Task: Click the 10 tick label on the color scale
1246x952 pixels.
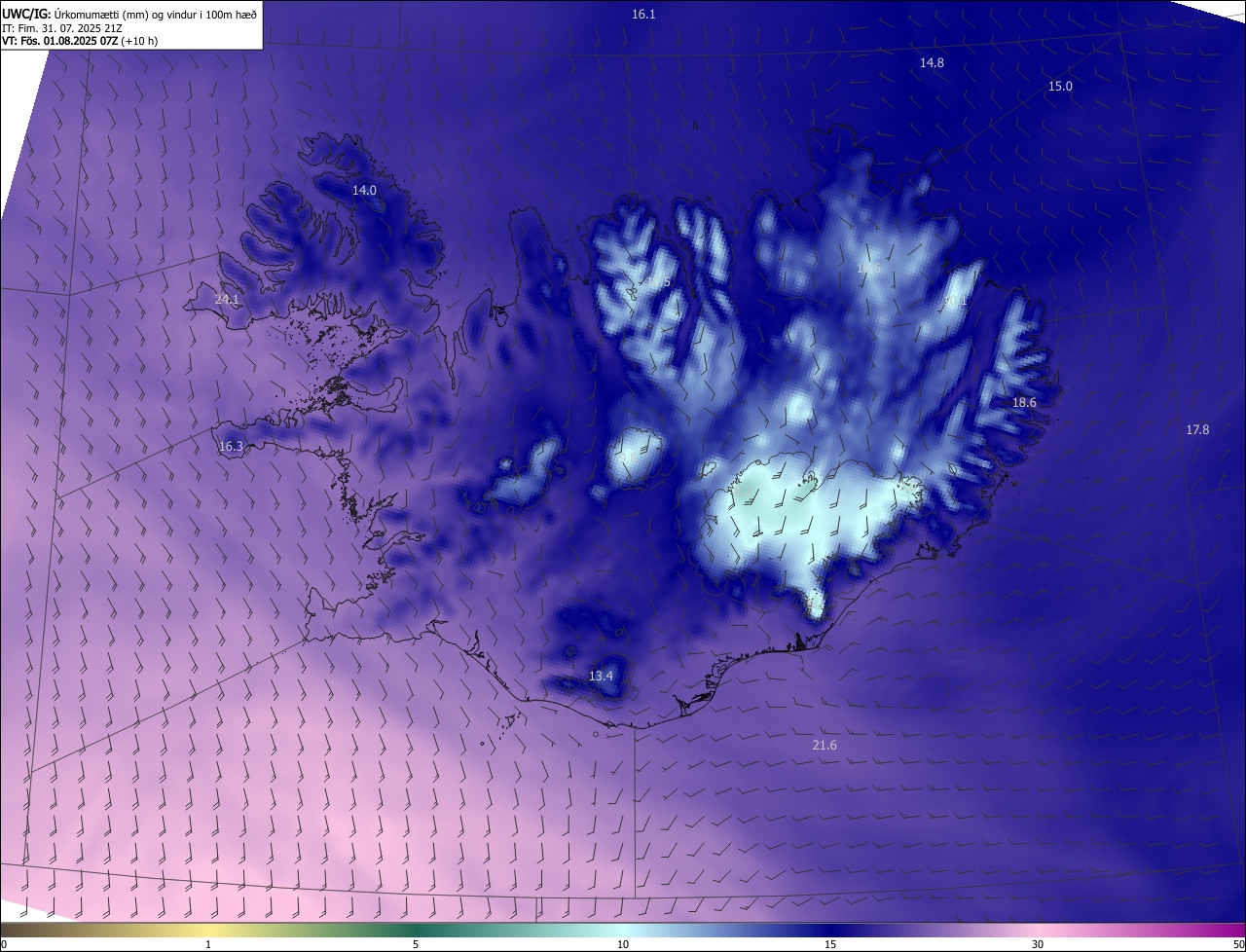Action: click(x=623, y=945)
